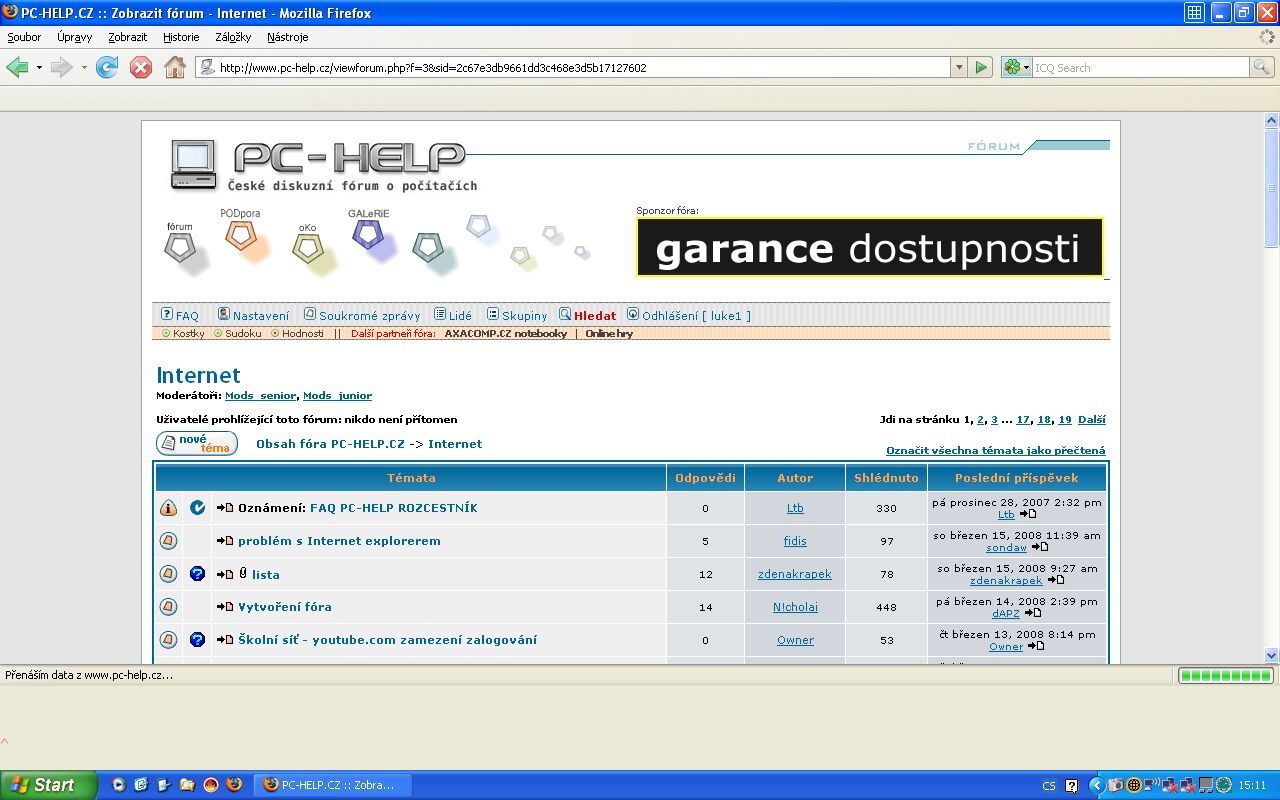Click the green Go arrow beside URL bar
Screen dimensions: 1280x800
981,68
